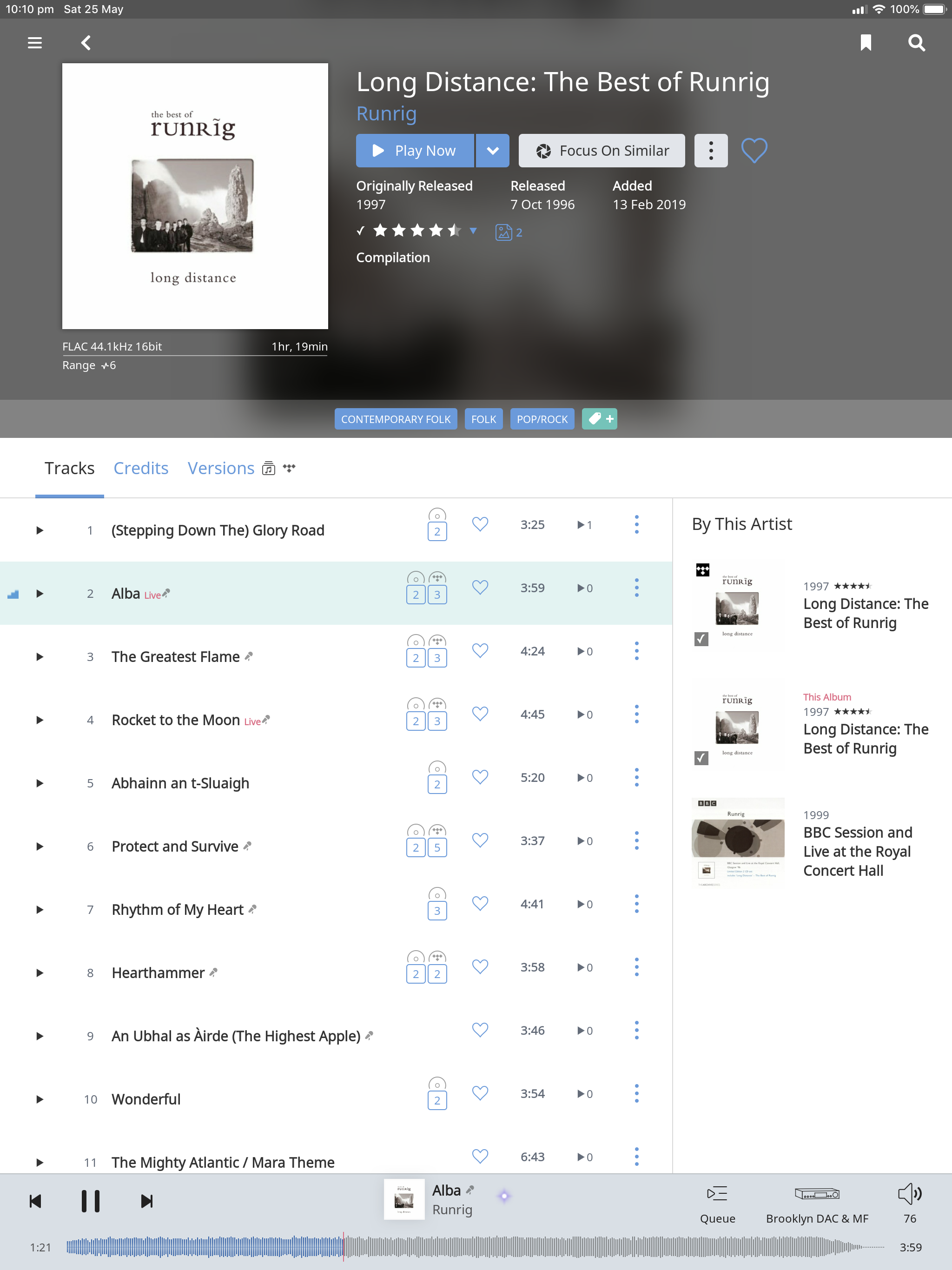Open BBC Session album thumbnail
Image resolution: width=952 pixels, height=1270 pixels.
[x=738, y=842]
